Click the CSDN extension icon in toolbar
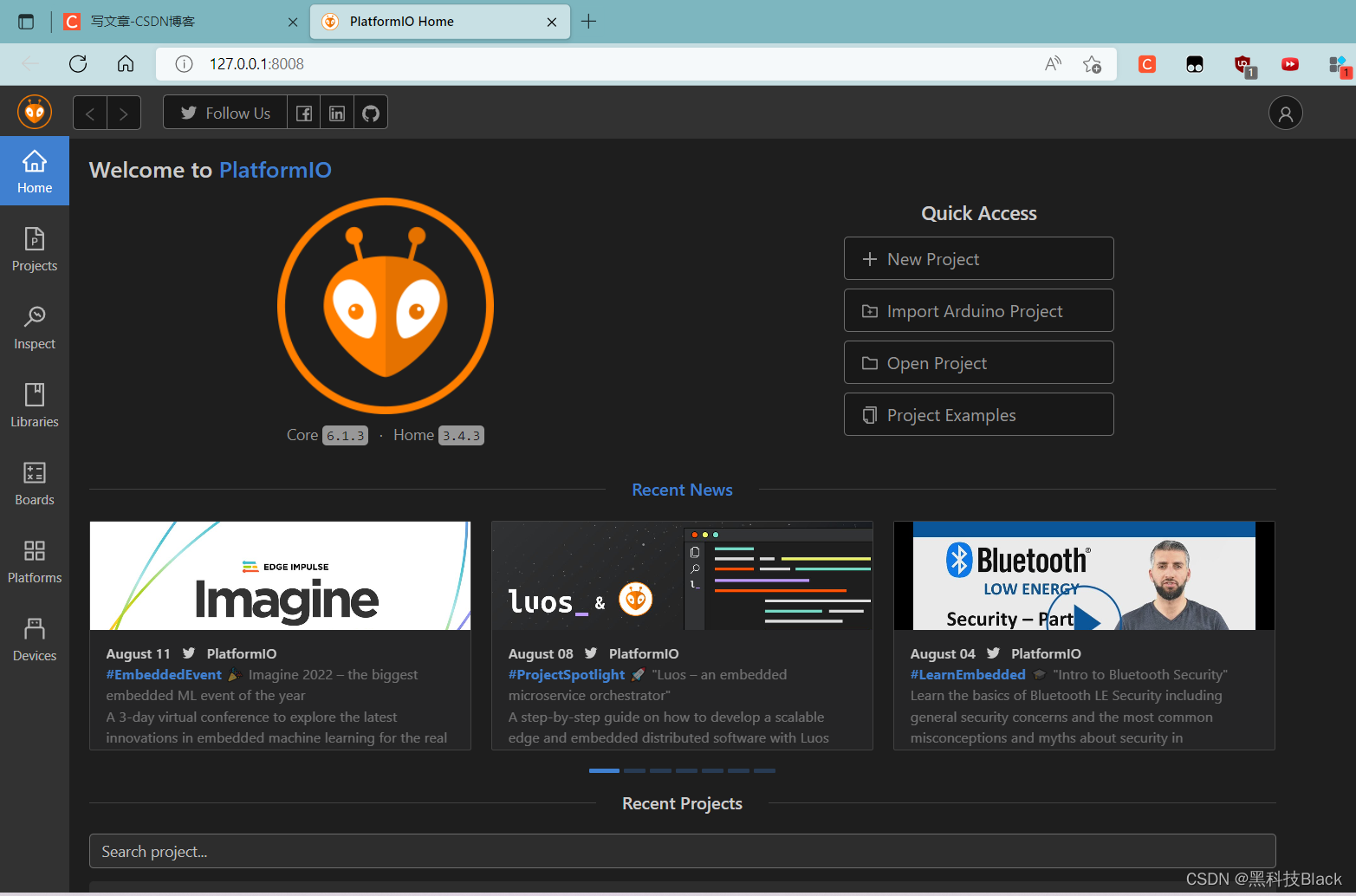Image resolution: width=1356 pixels, height=896 pixels. (1147, 64)
